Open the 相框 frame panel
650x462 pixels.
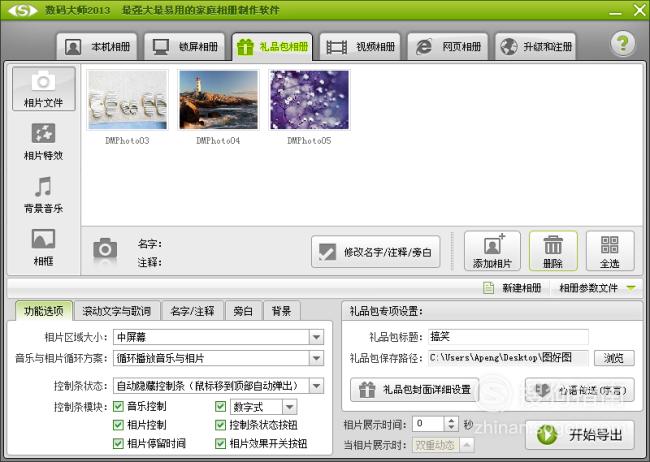point(44,247)
